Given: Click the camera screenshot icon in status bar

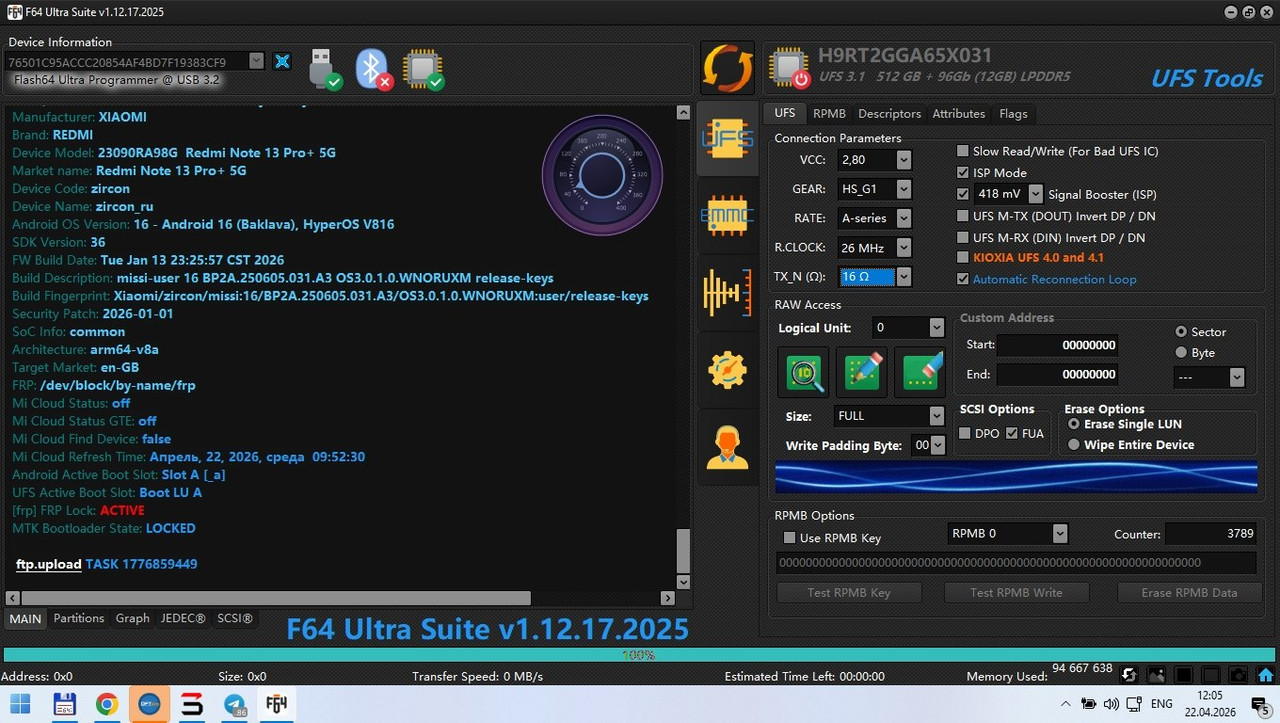Looking at the screenshot, I should (1238, 676).
